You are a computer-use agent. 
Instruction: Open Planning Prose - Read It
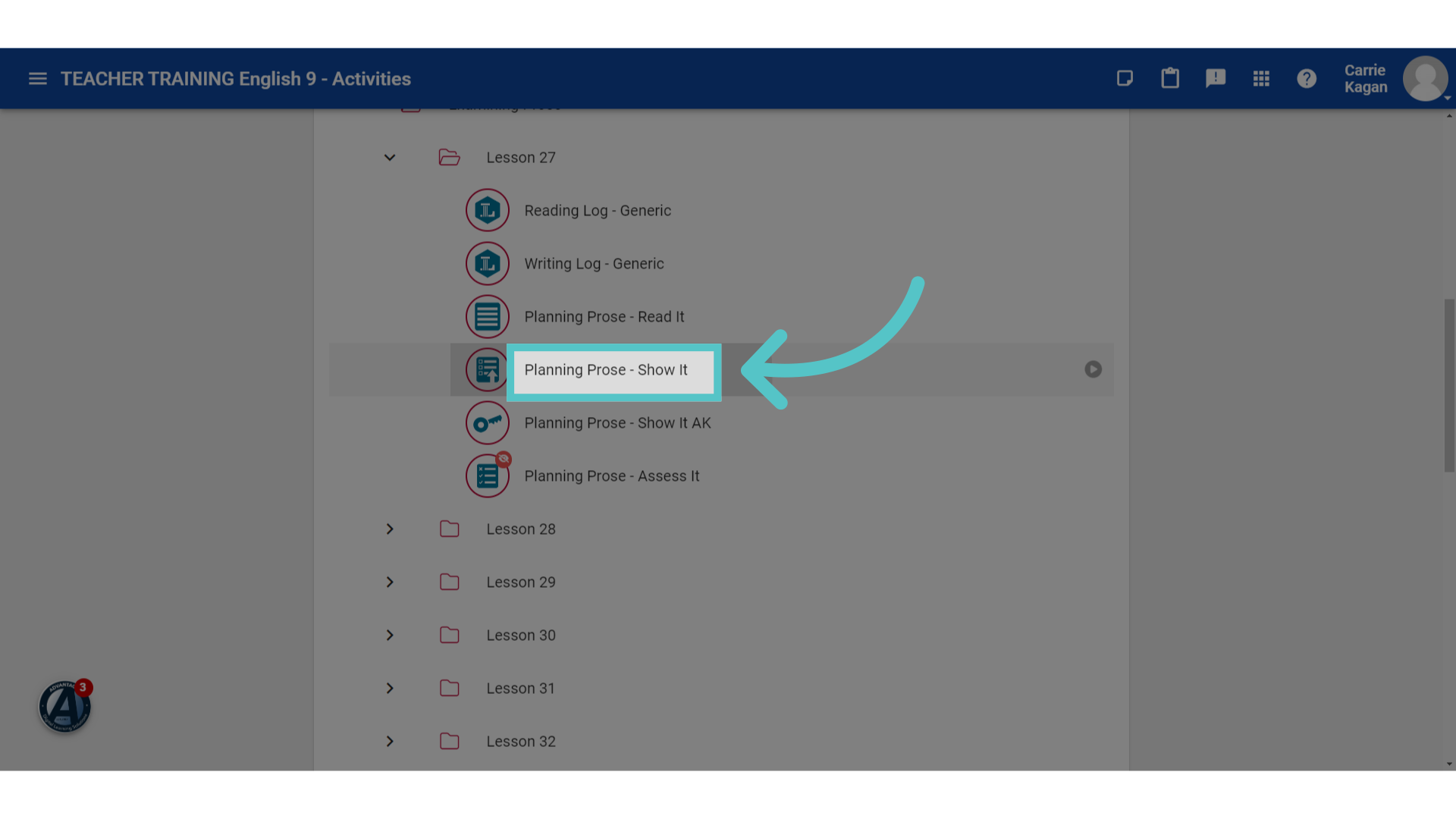click(x=604, y=317)
